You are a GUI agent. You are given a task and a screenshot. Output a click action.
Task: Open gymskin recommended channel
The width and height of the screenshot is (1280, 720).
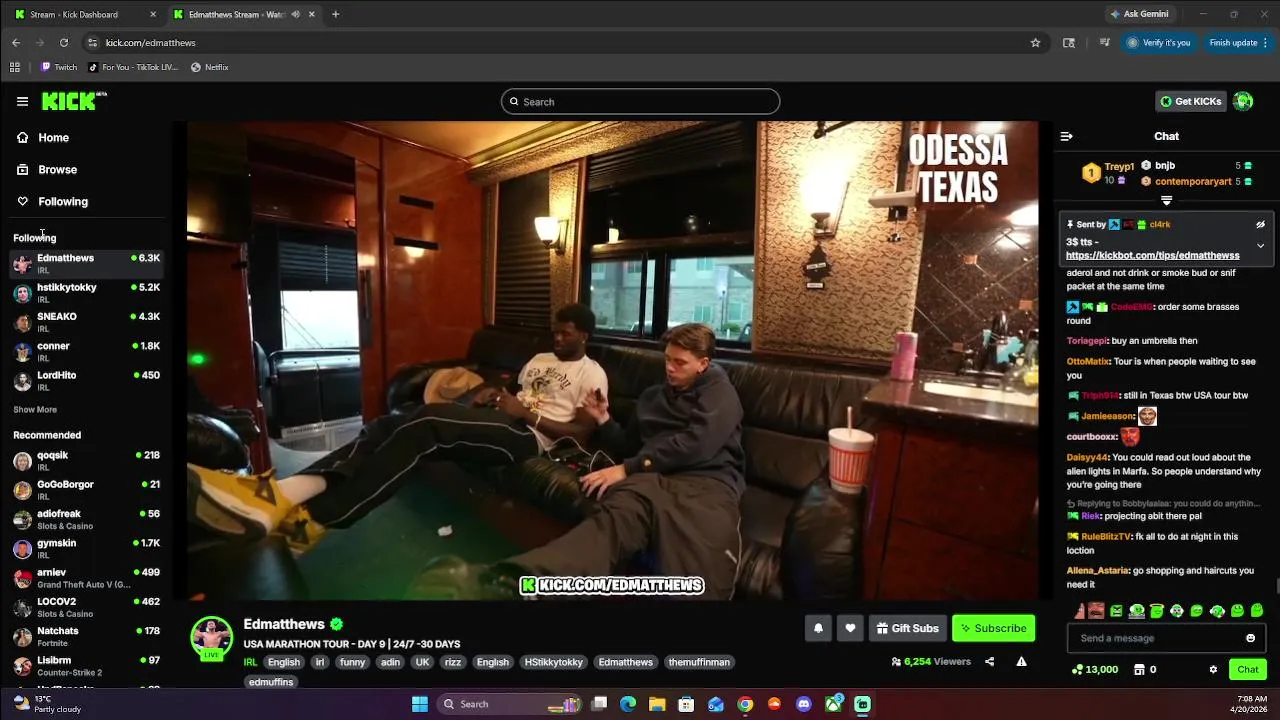(86, 548)
